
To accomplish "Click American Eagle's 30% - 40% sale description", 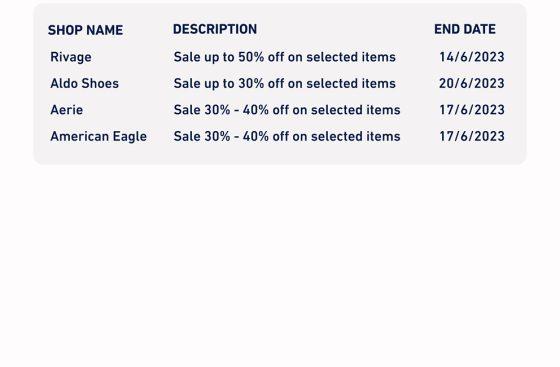I will (287, 136).
